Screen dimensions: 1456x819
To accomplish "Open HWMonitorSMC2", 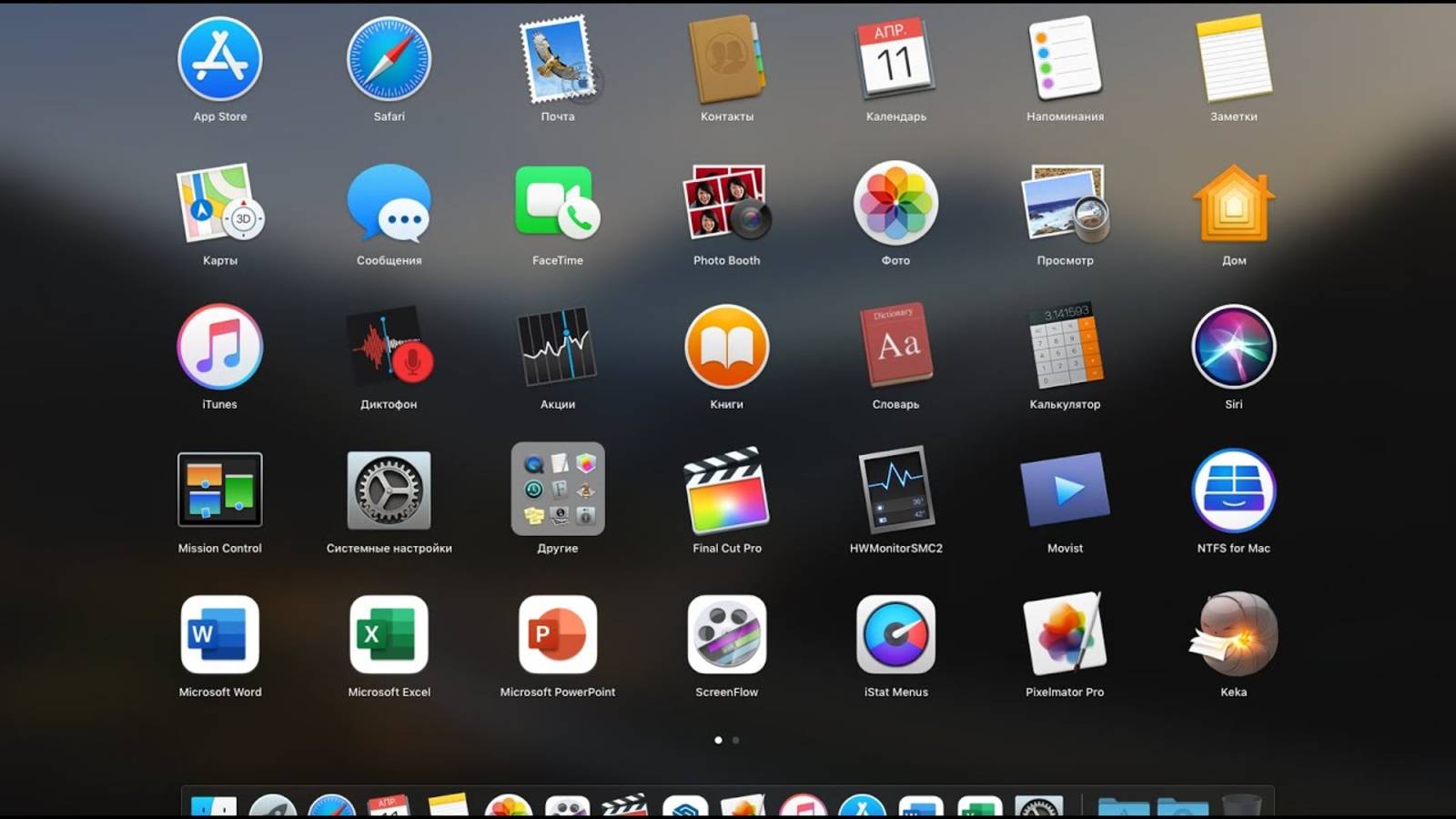I will (x=895, y=491).
